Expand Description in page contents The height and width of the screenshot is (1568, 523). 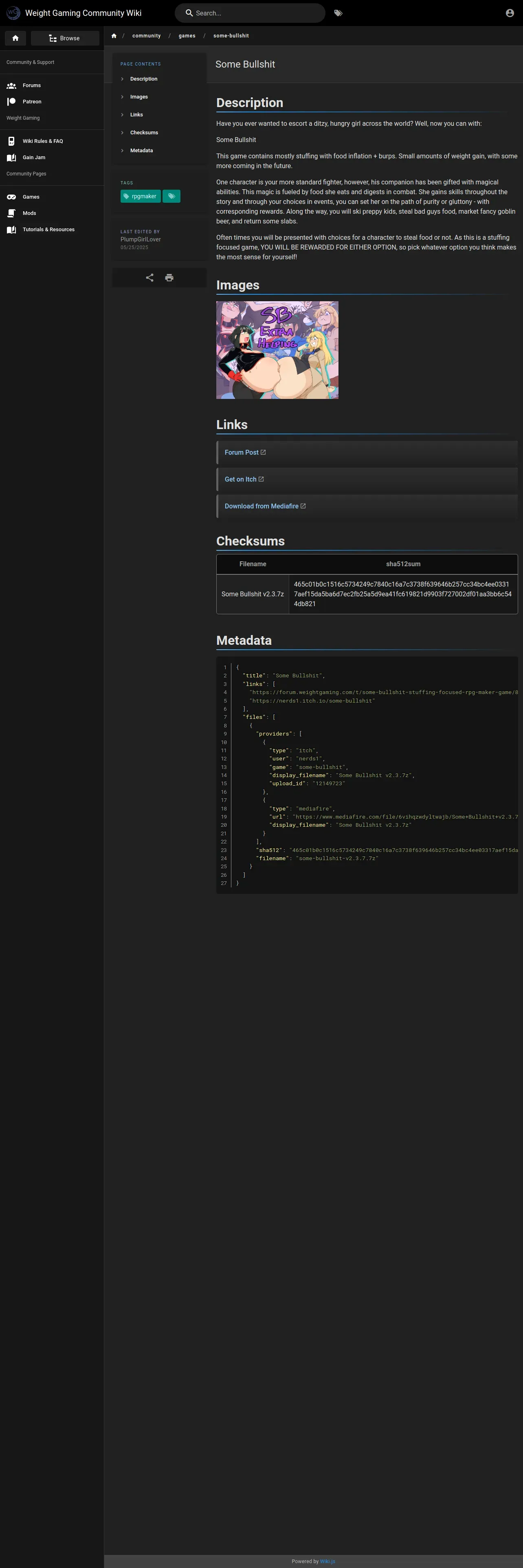click(x=144, y=79)
